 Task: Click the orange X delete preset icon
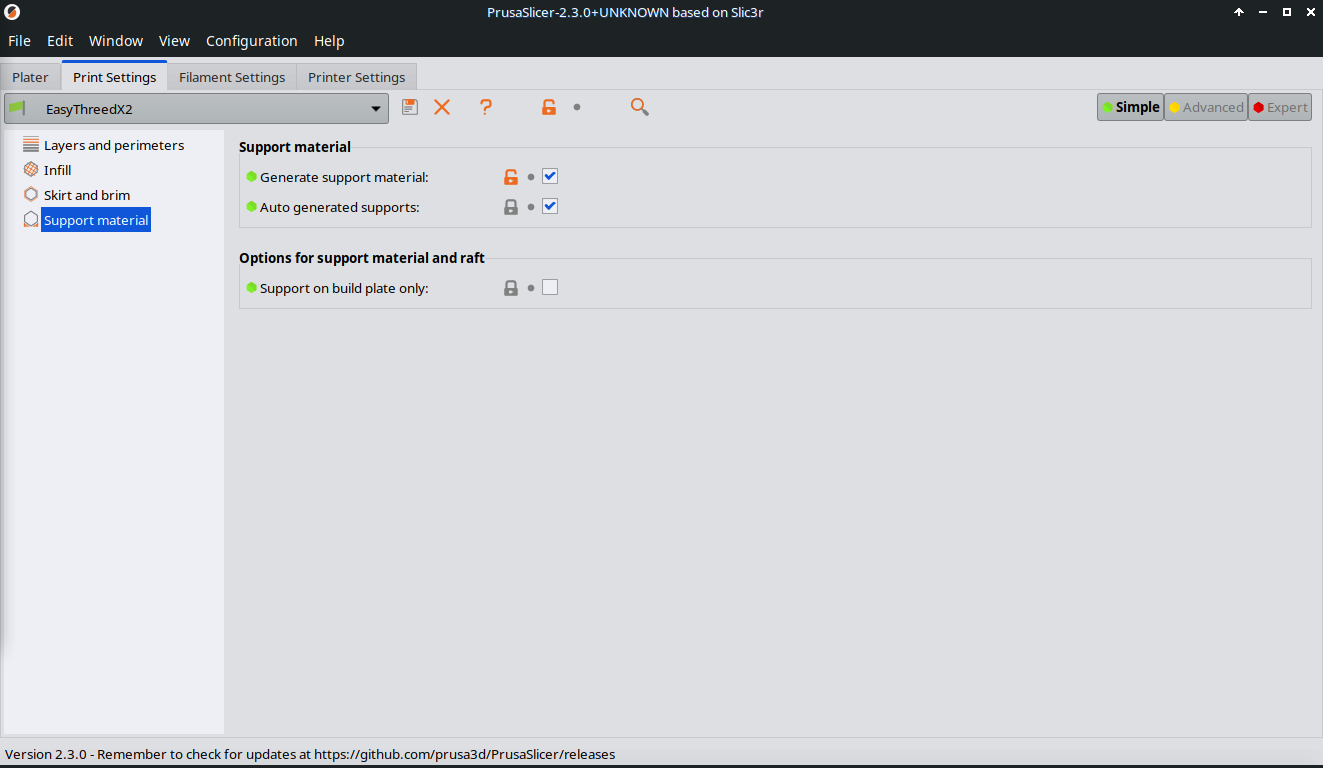442,107
